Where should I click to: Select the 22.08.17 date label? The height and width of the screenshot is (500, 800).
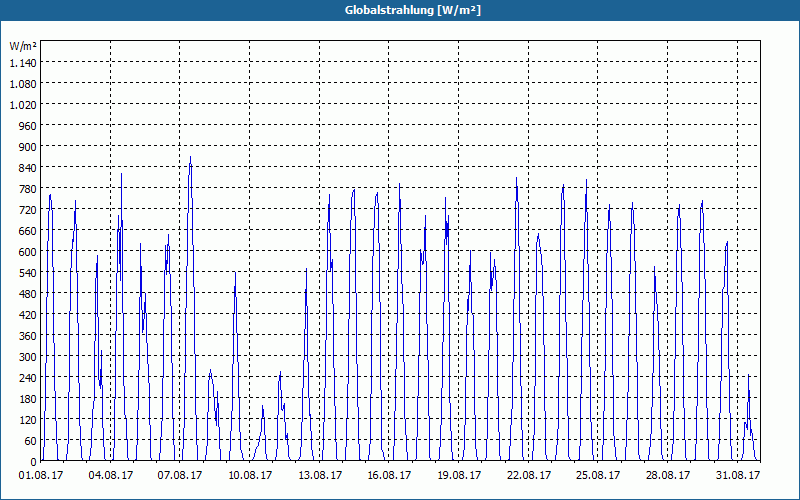pyautogui.click(x=529, y=476)
